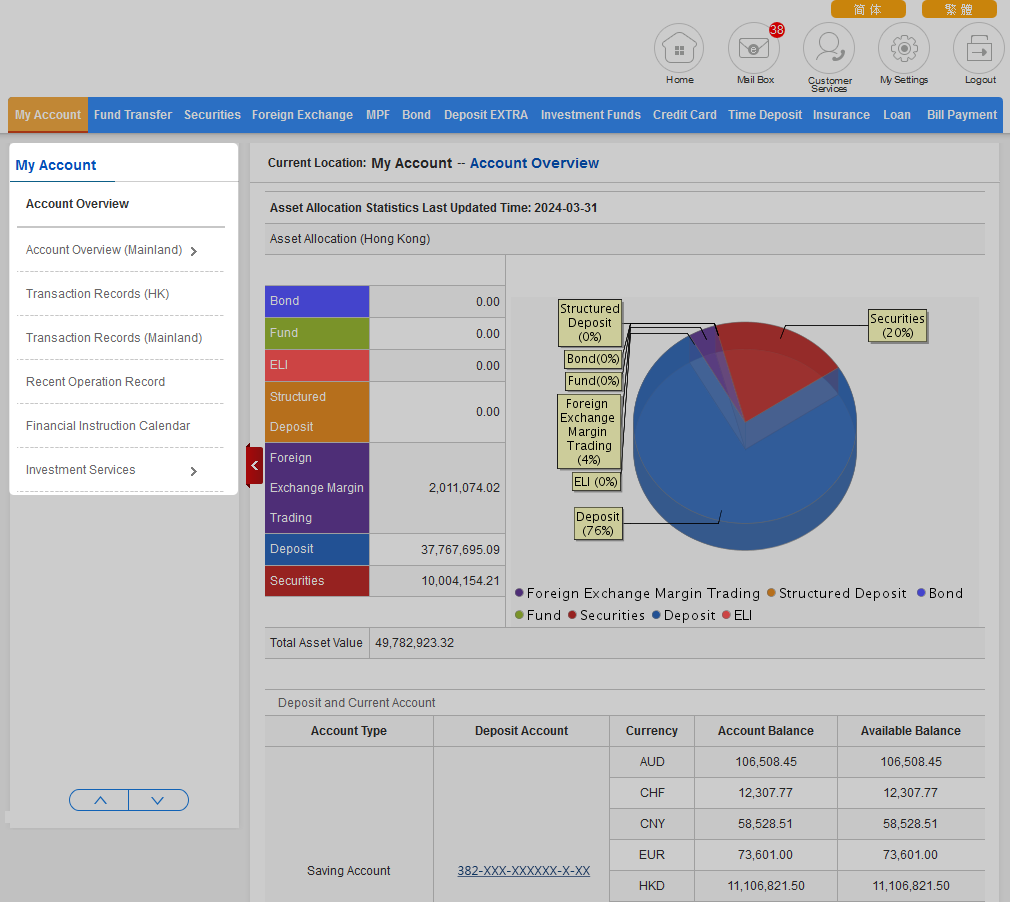Click the Securities legend color dot
1010x902 pixels.
(x=573, y=615)
